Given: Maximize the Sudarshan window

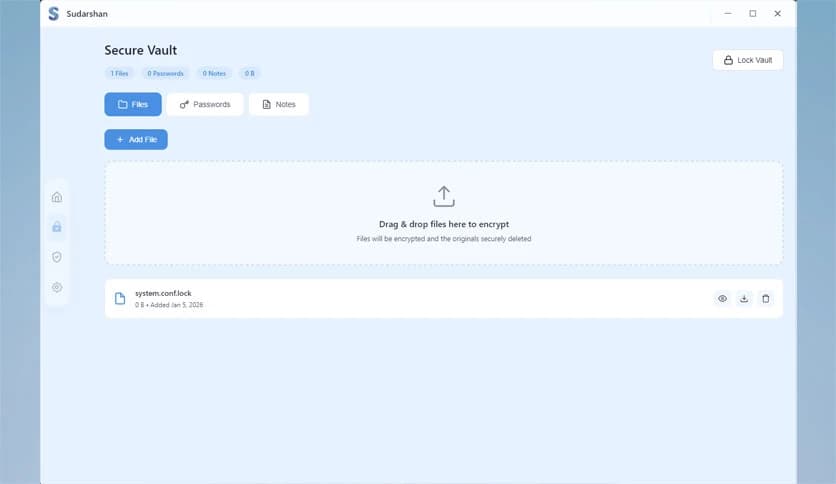Looking at the screenshot, I should point(753,13).
